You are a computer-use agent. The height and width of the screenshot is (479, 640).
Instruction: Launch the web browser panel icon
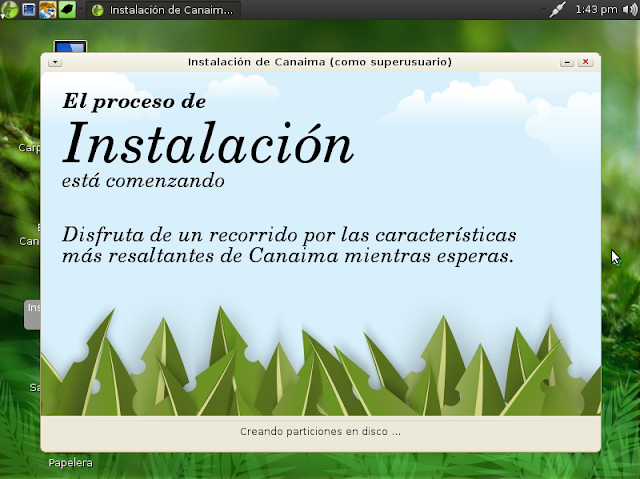[48, 9]
